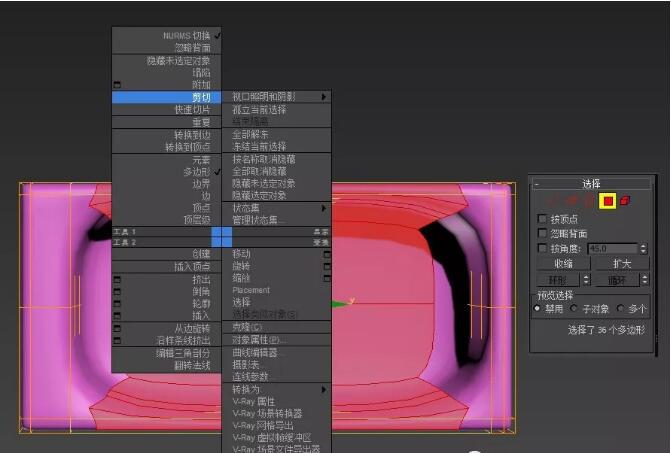The image size is (671, 453).
Task: Tick 忽略背面 checkbox in selection panel
Action: click(542, 233)
